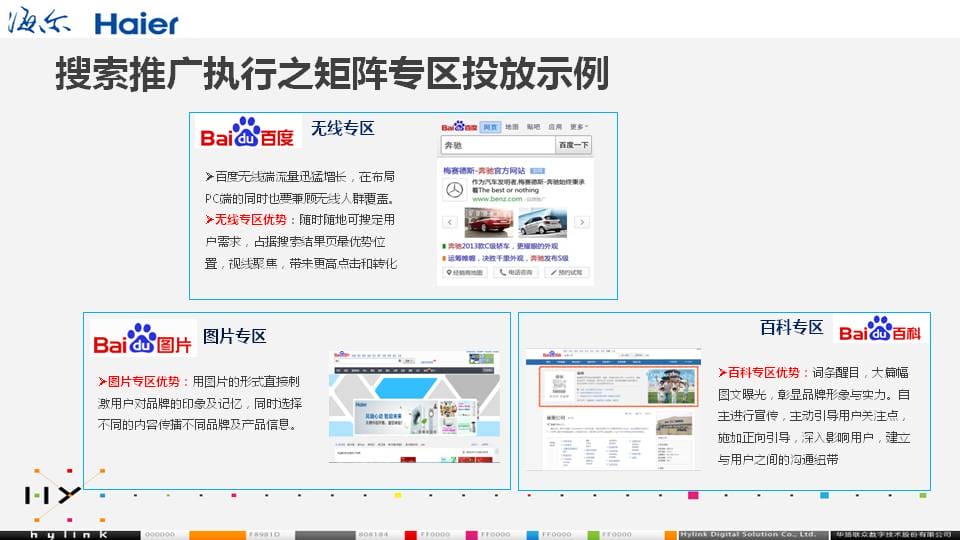960x540 pixels.
Task: Click the text The best or nothing
Action: pos(508,190)
